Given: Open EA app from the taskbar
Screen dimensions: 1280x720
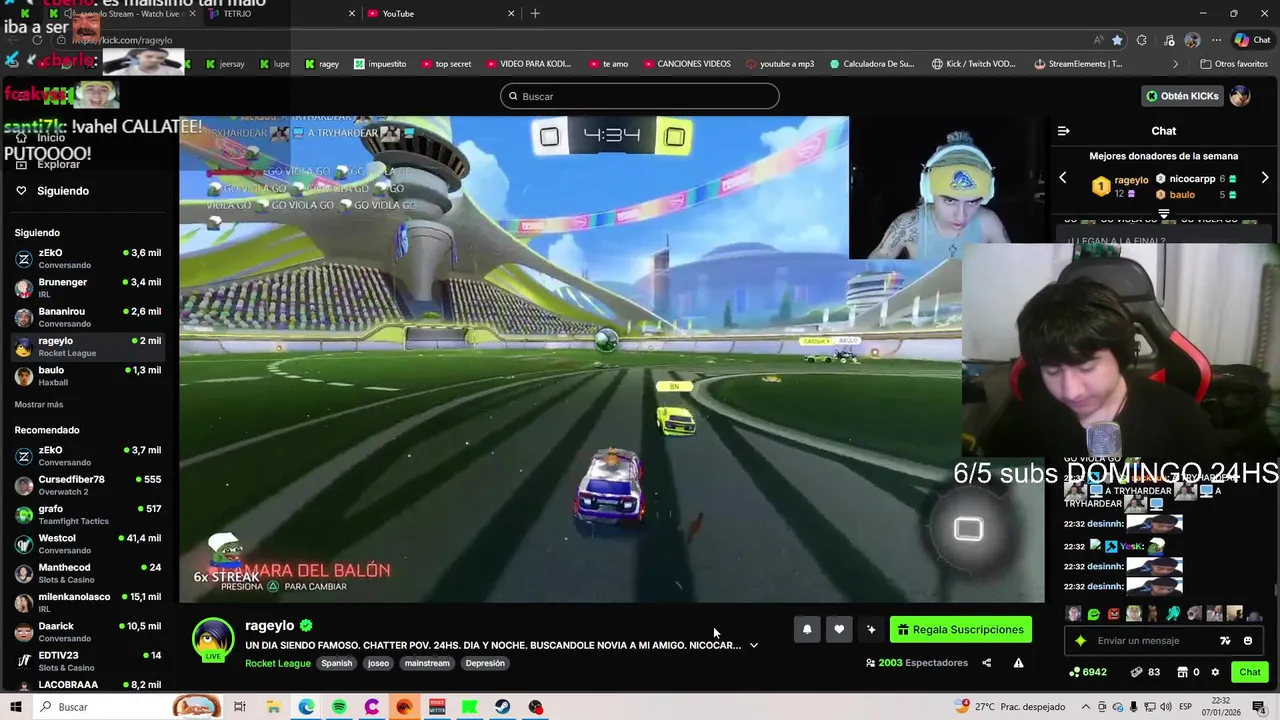Looking at the screenshot, I should coord(404,707).
